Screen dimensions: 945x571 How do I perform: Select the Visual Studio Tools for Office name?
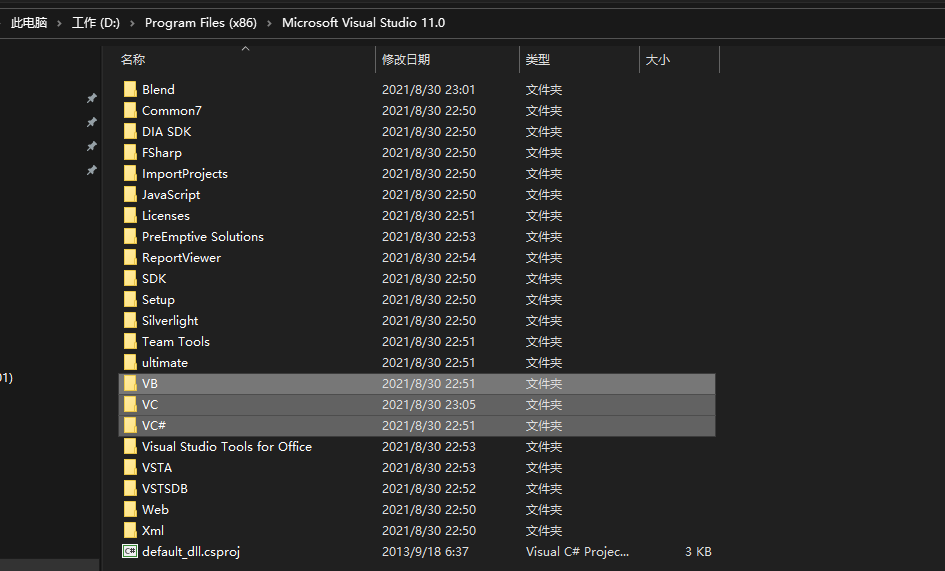[x=227, y=447]
